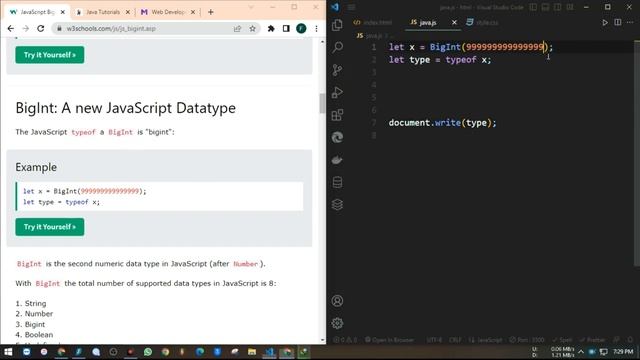The height and width of the screenshot is (360, 640).
Task: Click the UTF-8 encoding status item
Action: (x=434, y=340)
